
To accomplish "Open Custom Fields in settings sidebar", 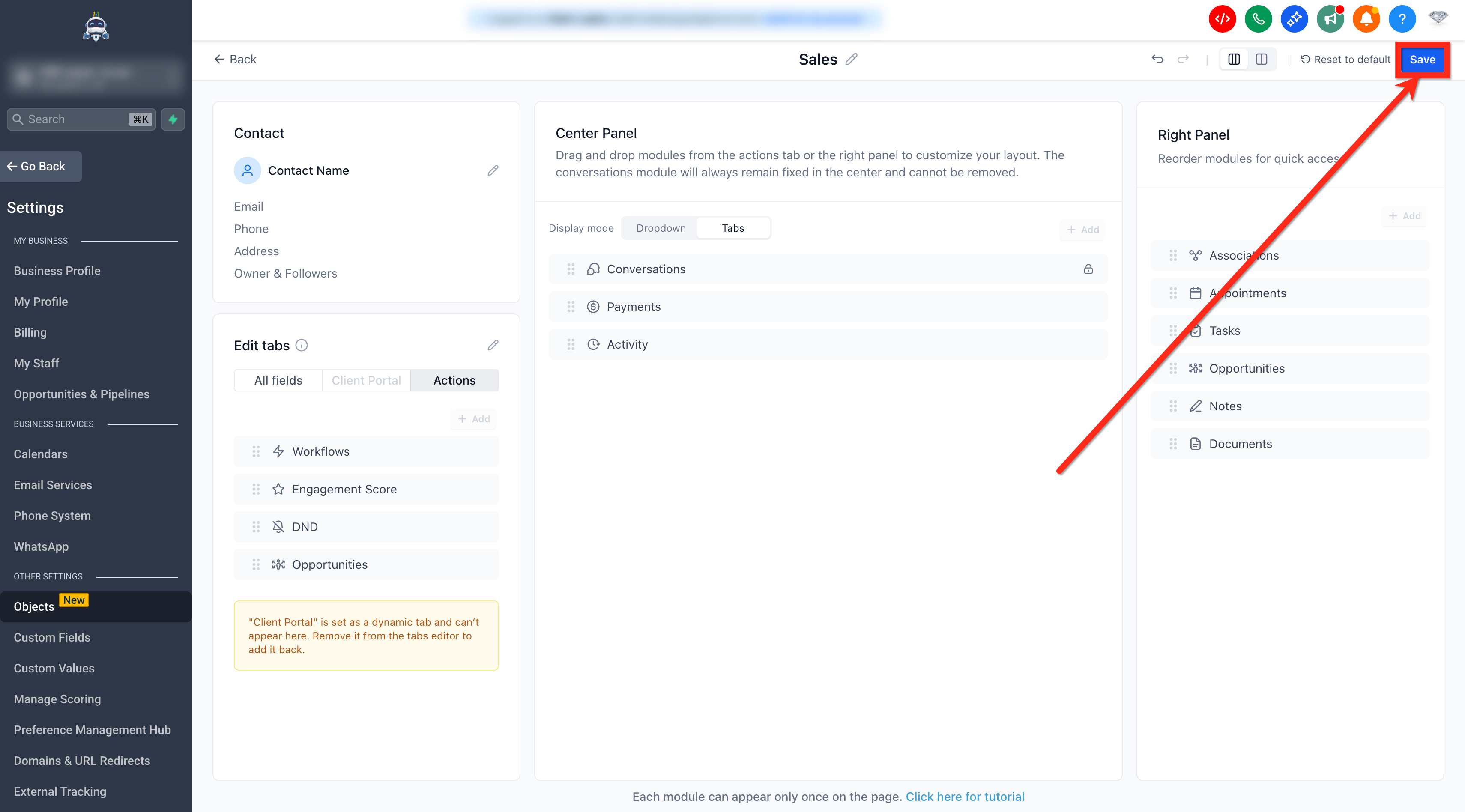I will point(52,637).
